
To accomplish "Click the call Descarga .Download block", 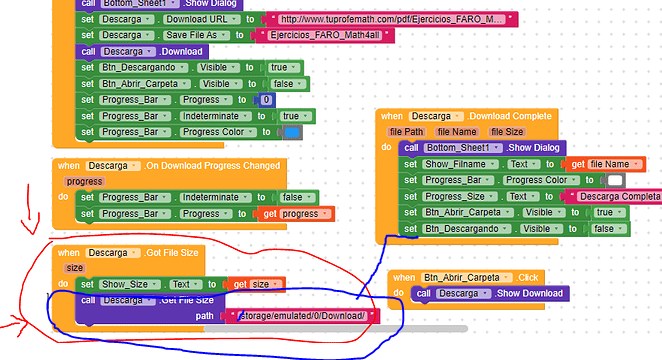I will click(142, 52).
